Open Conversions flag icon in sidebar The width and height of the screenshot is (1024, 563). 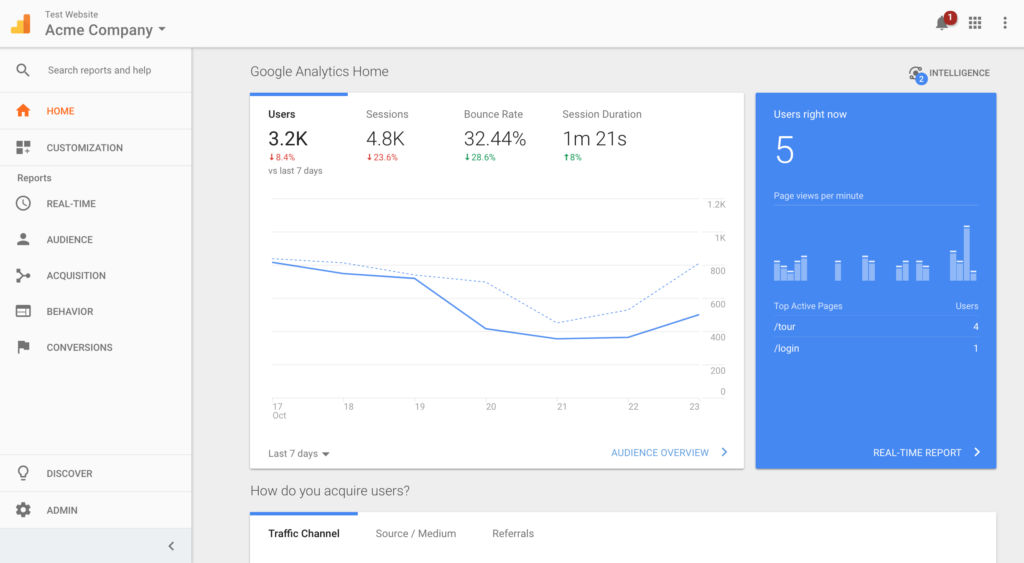click(x=23, y=347)
